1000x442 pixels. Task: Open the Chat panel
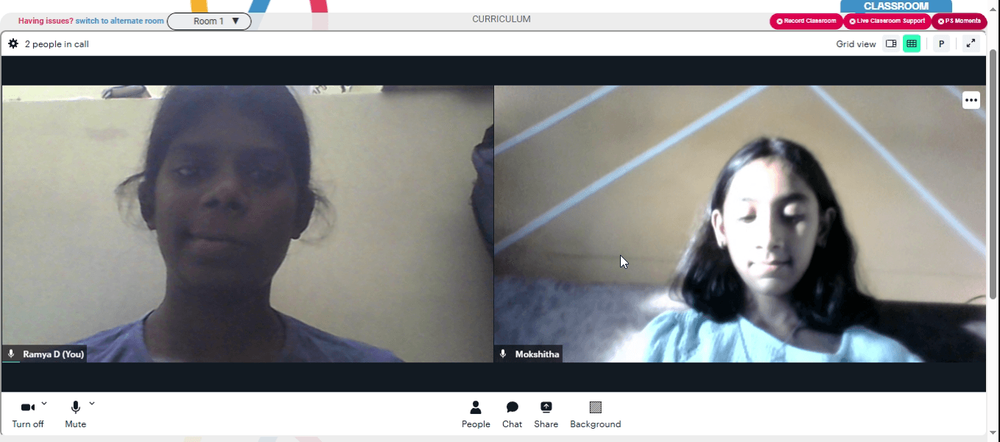512,415
